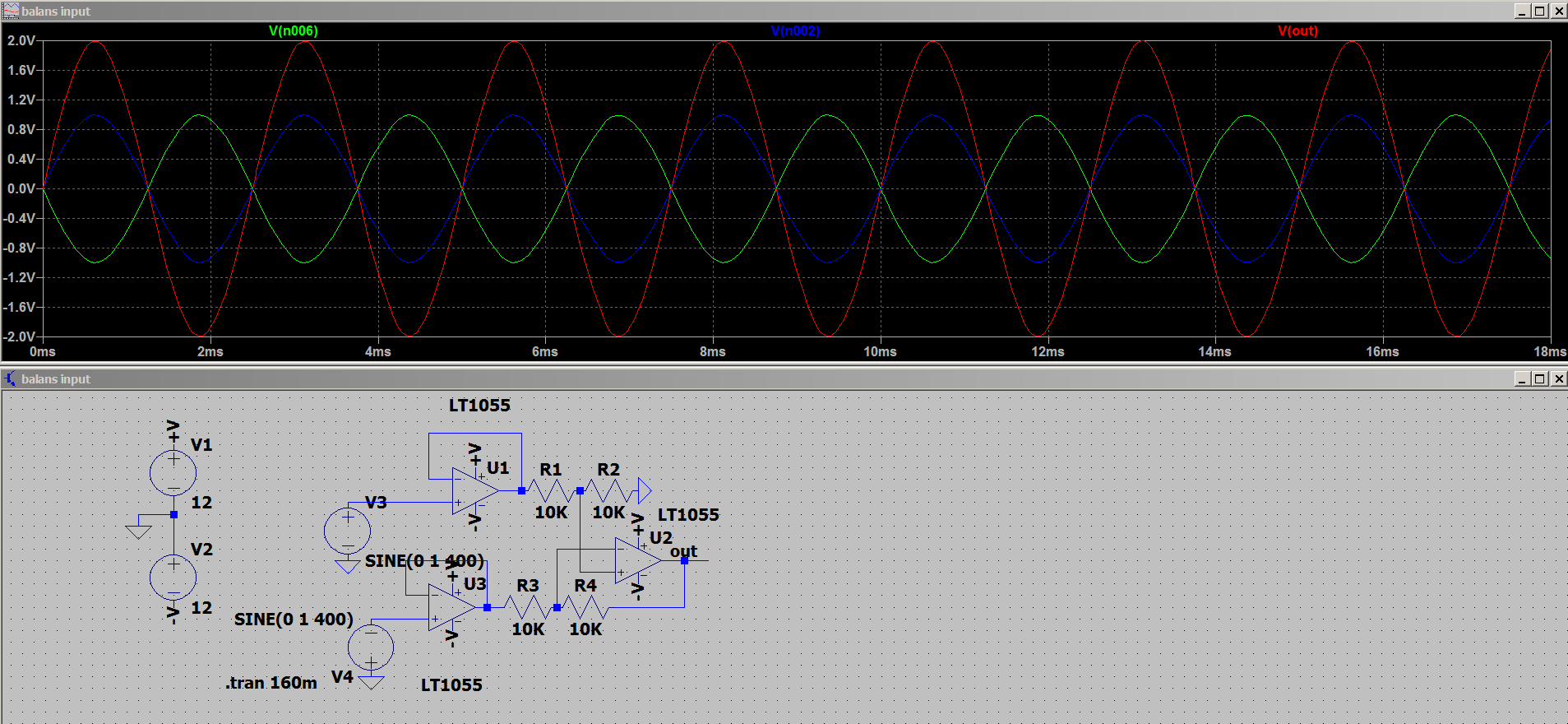Click the 0ms label on time axis
Image resolution: width=1568 pixels, height=724 pixels.
[43, 351]
